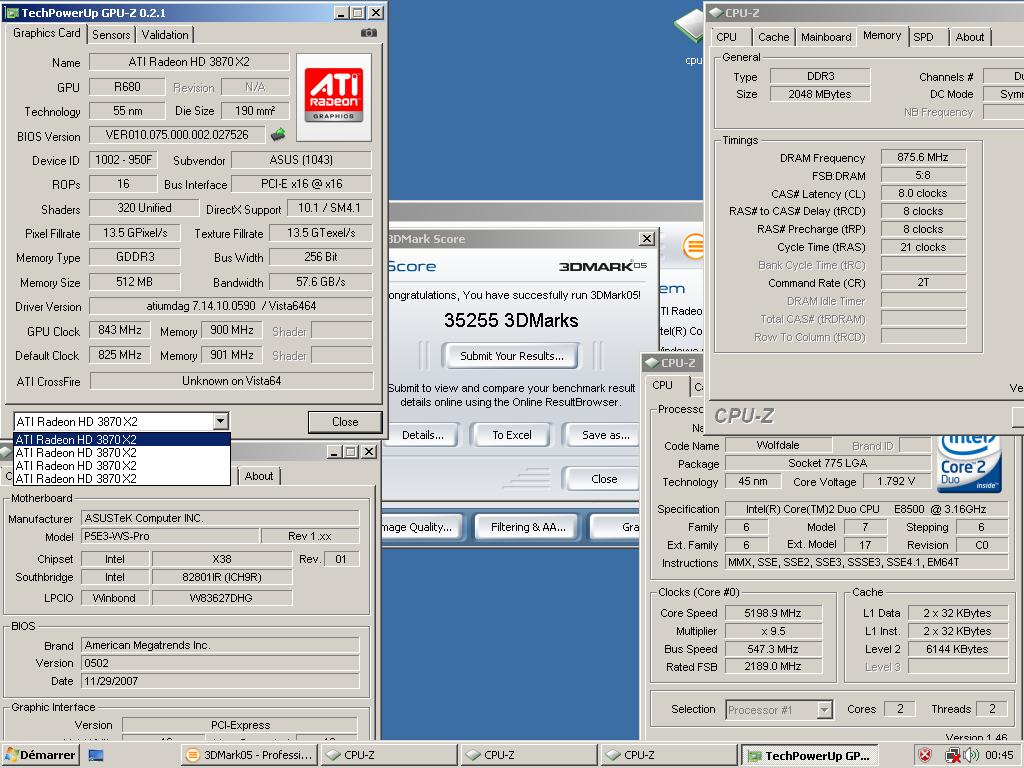Click the ATI Radeon Graphics logo
This screenshot has width=1024, height=768.
tap(334, 97)
